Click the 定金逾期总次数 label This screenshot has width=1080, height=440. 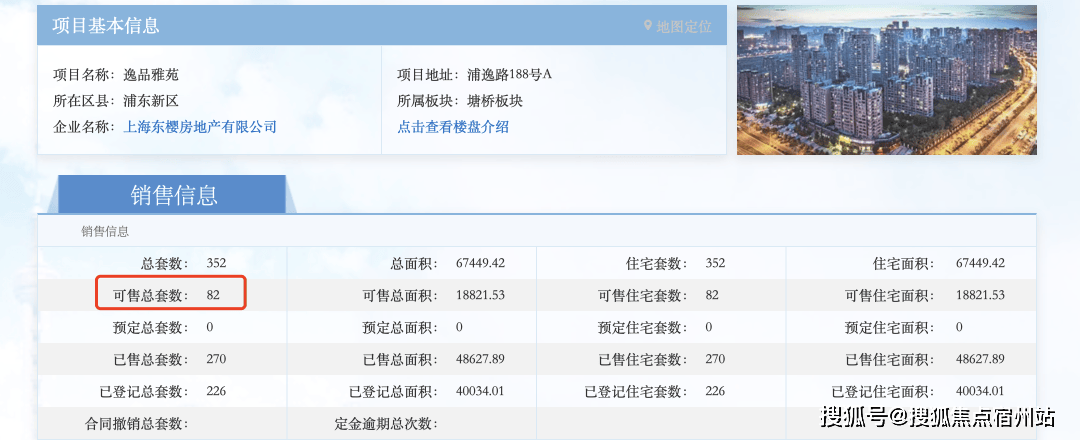click(384, 423)
